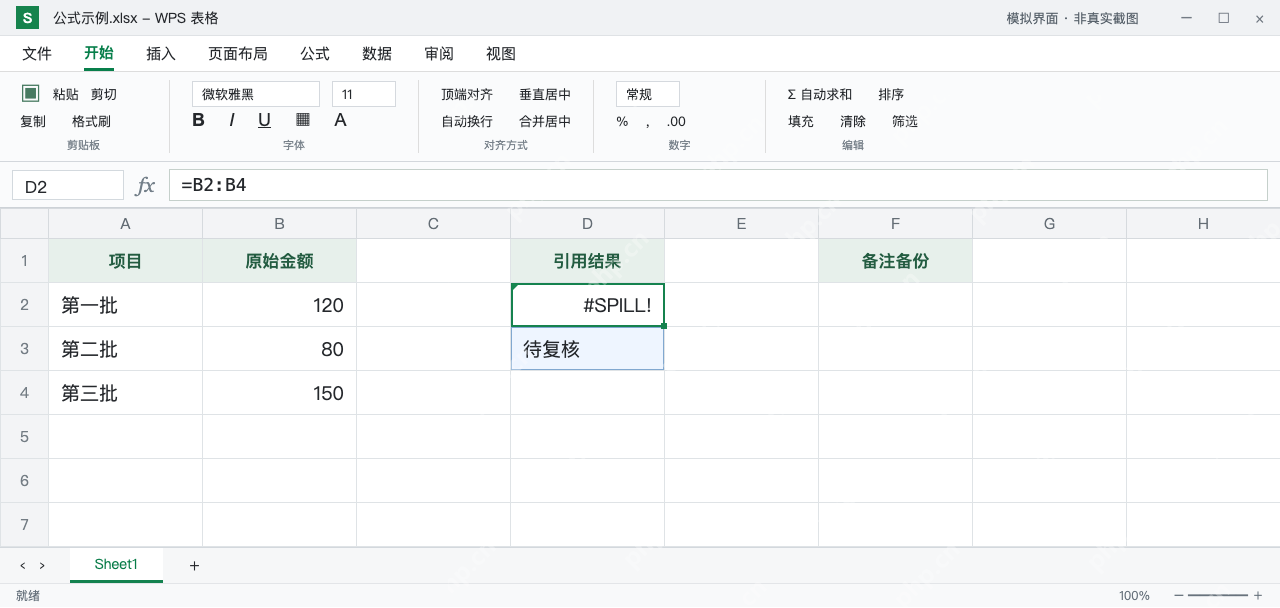Select column A header

(126, 224)
